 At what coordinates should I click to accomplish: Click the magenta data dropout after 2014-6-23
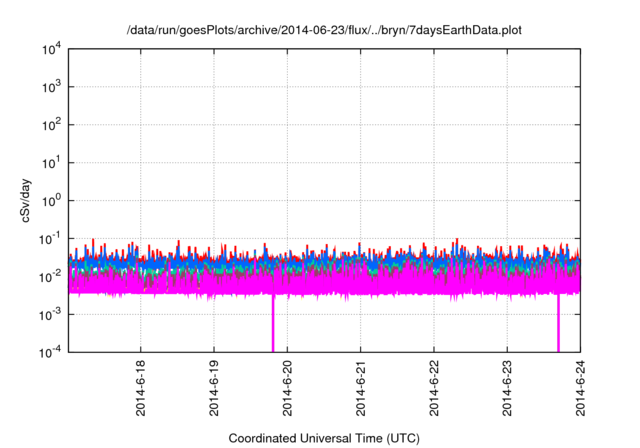pyautogui.click(x=558, y=323)
